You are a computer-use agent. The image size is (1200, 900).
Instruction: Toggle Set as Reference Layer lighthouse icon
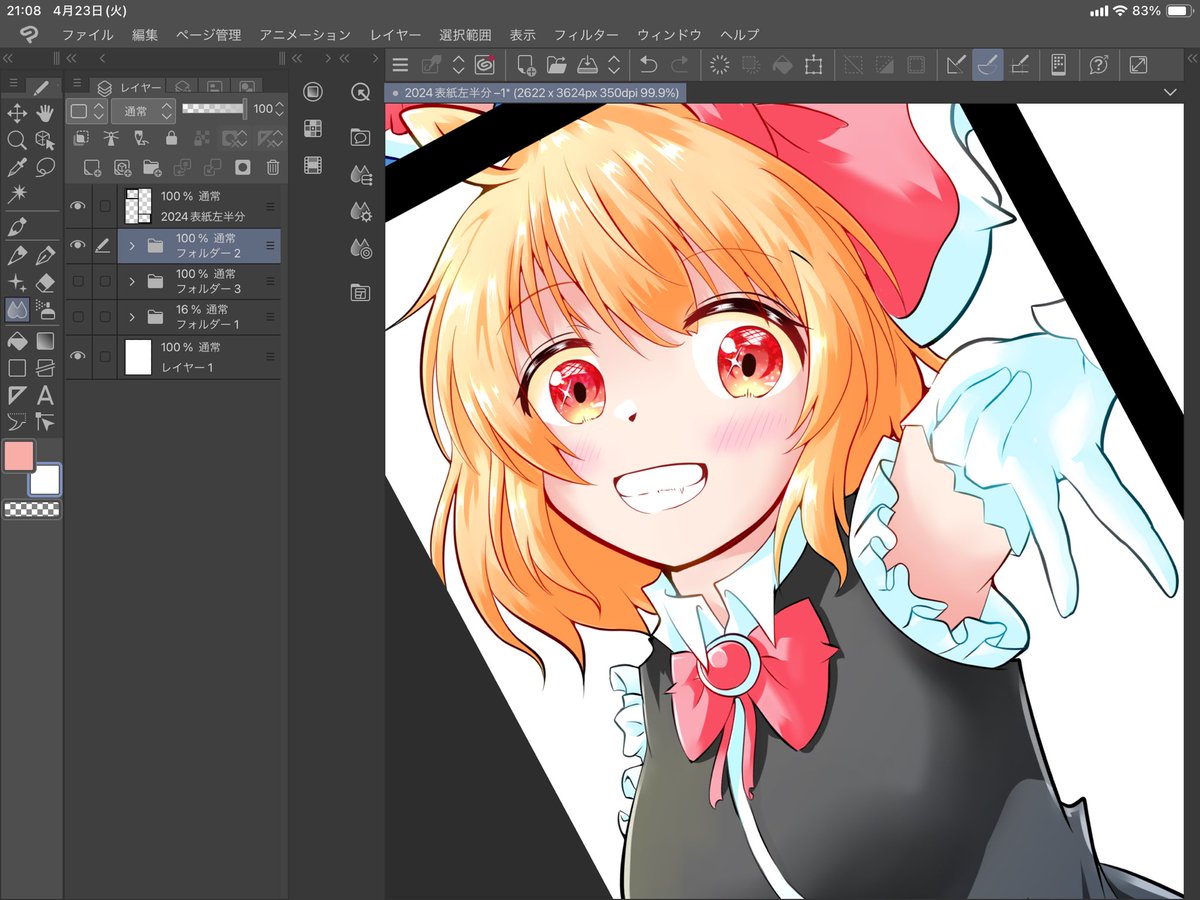tap(111, 138)
